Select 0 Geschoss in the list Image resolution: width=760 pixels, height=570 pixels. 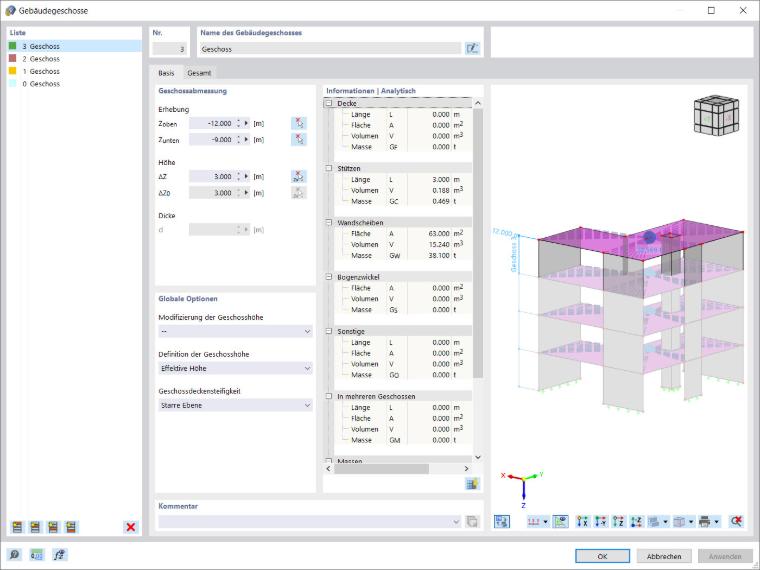(74, 84)
